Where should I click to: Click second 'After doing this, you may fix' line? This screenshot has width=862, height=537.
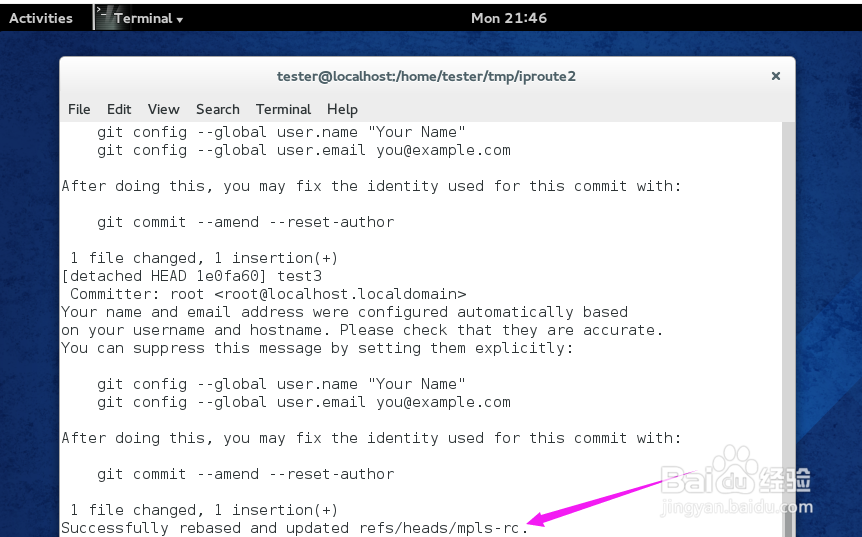(x=372, y=438)
